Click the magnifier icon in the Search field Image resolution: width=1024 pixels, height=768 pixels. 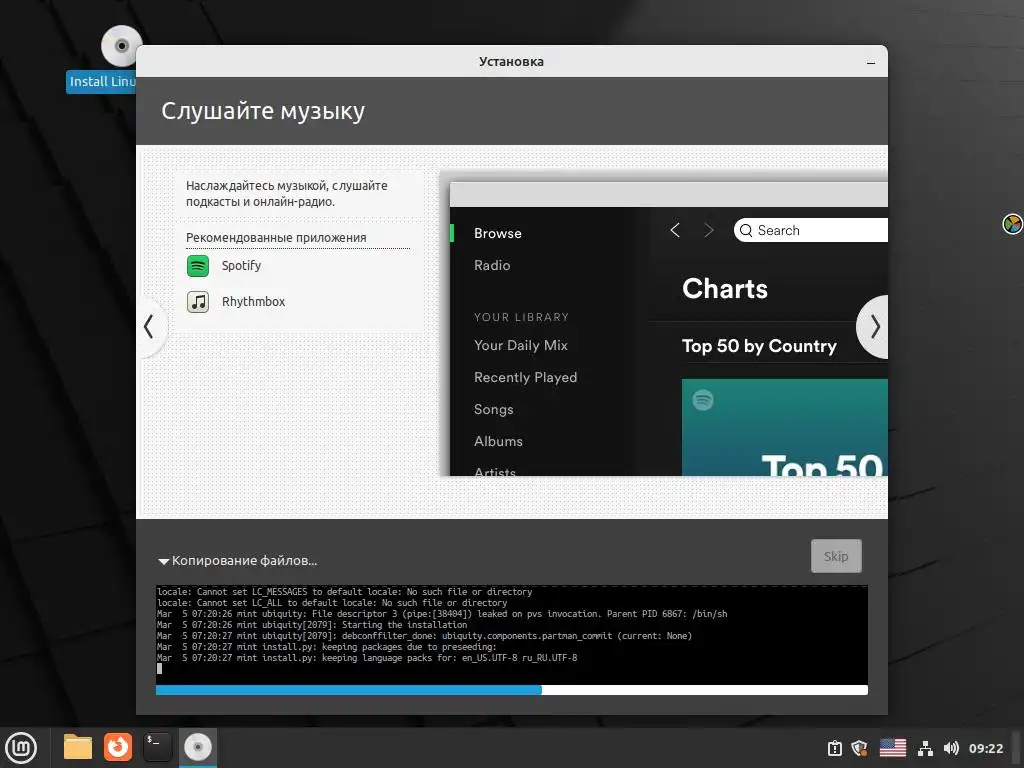746,231
